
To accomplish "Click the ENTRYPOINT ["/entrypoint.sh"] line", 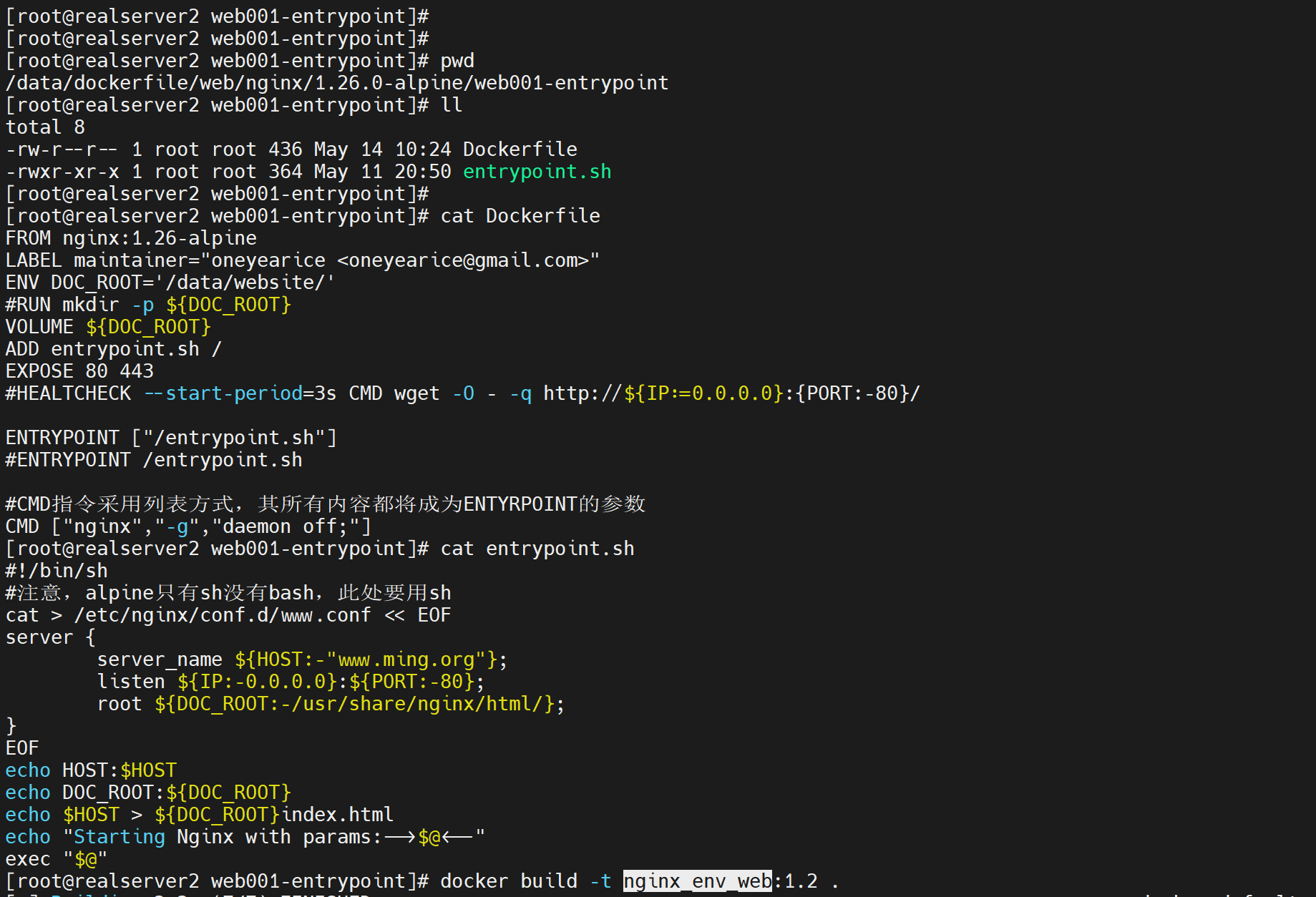I will point(170,437).
